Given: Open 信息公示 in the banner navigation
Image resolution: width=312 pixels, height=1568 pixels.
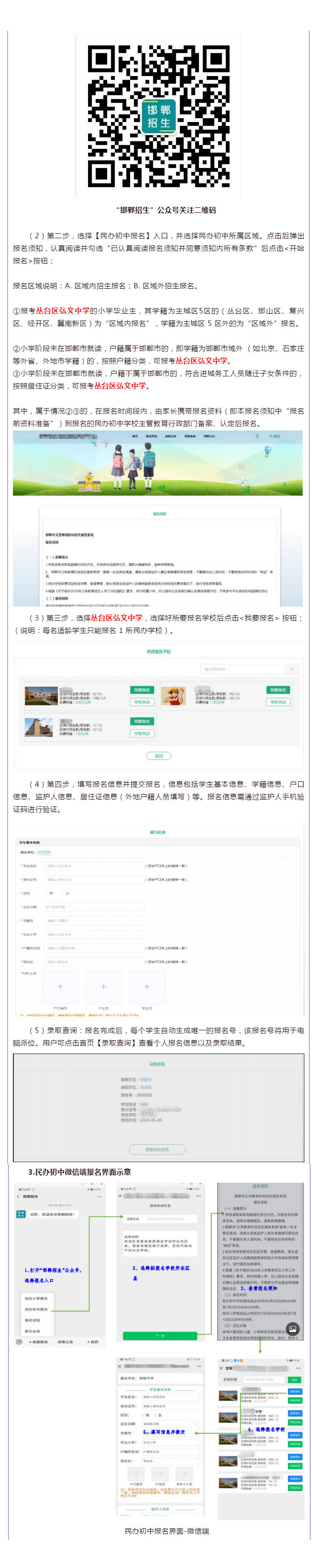Looking at the screenshot, I should [x=209, y=436].
